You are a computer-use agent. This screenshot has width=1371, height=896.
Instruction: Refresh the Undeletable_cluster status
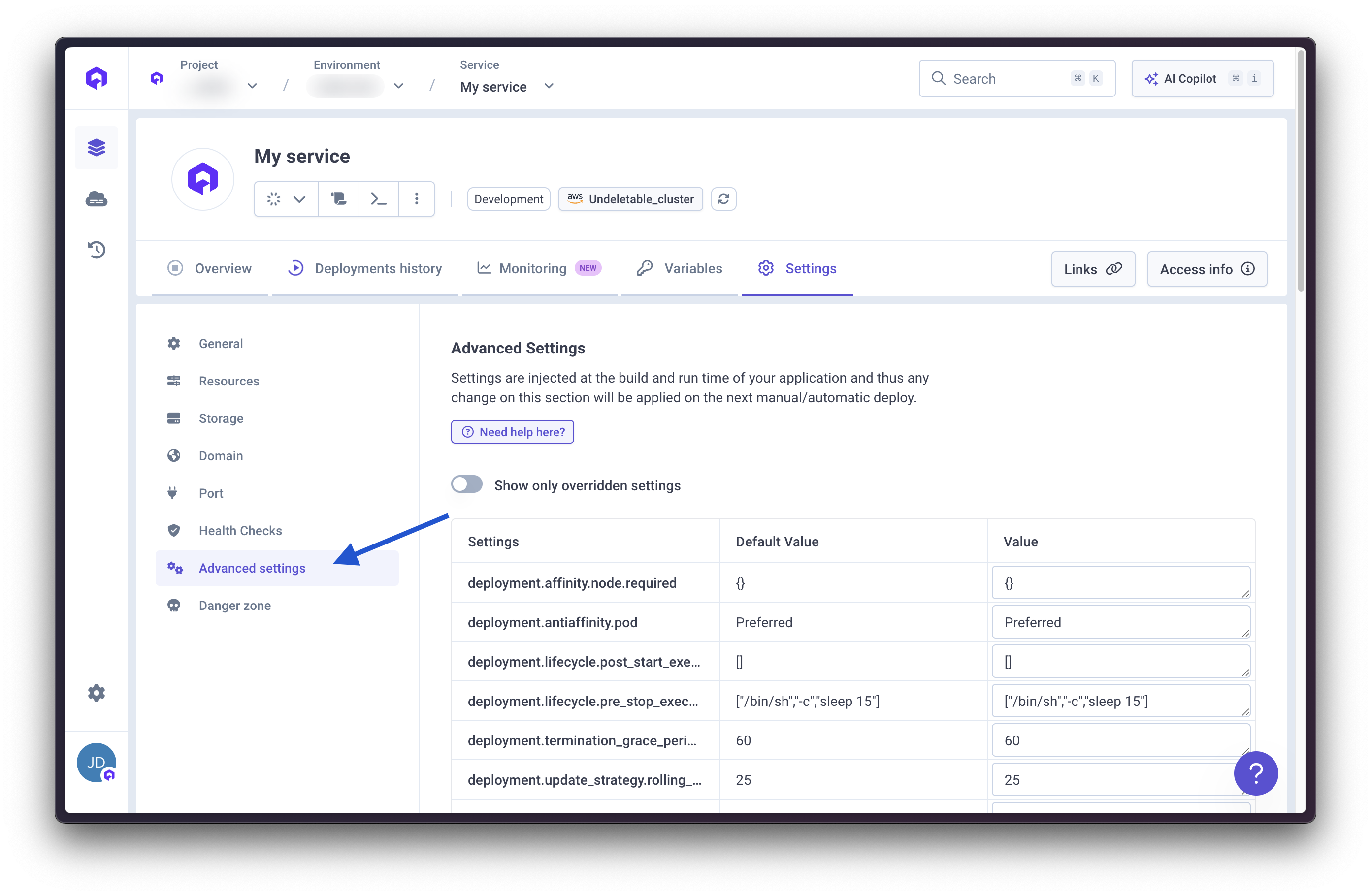(723, 199)
